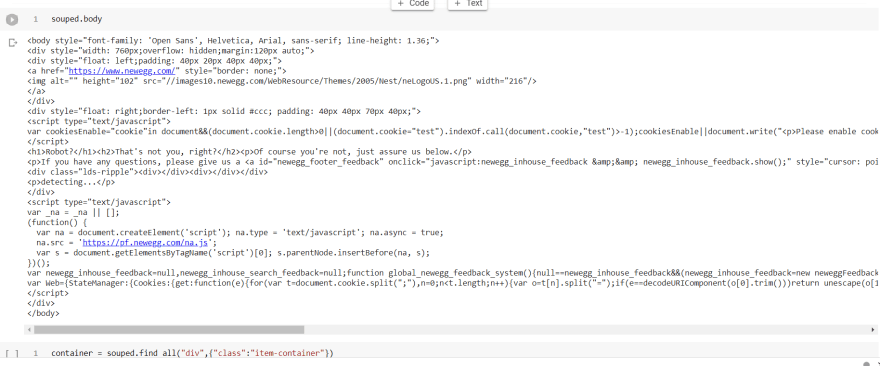
Task: Click the scrollbar left arrow
Action: [29, 330]
